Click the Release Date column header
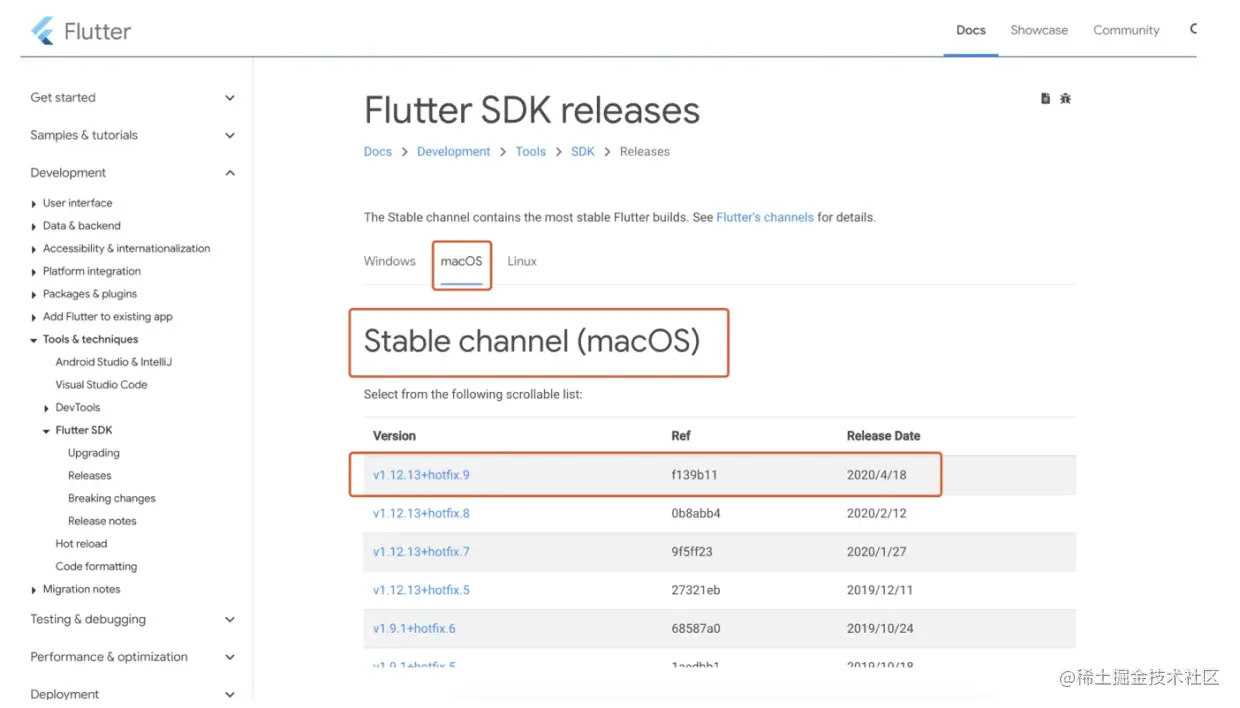This screenshot has width=1240, height=708. 883,436
